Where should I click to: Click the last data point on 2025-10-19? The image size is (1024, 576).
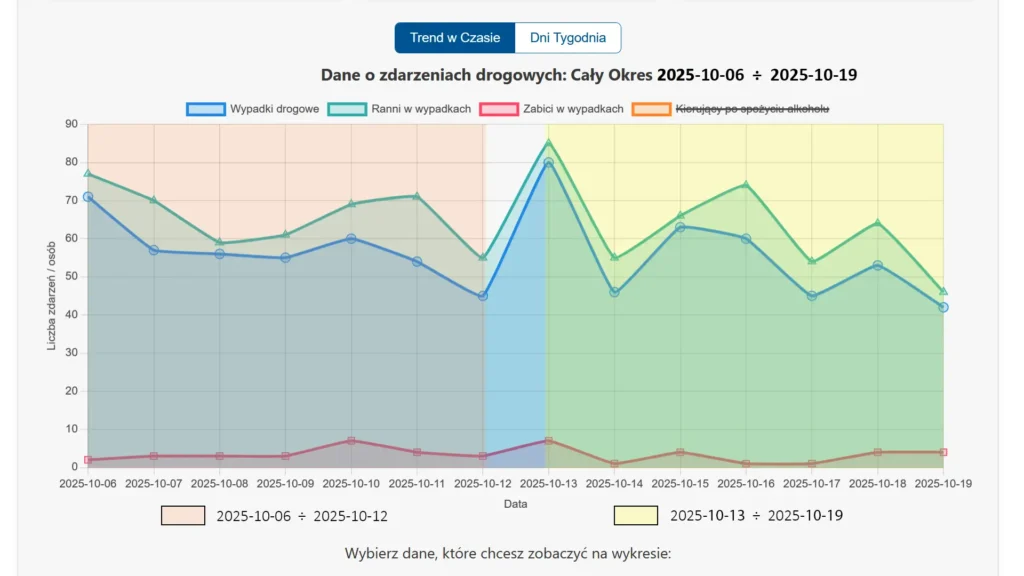942,307
